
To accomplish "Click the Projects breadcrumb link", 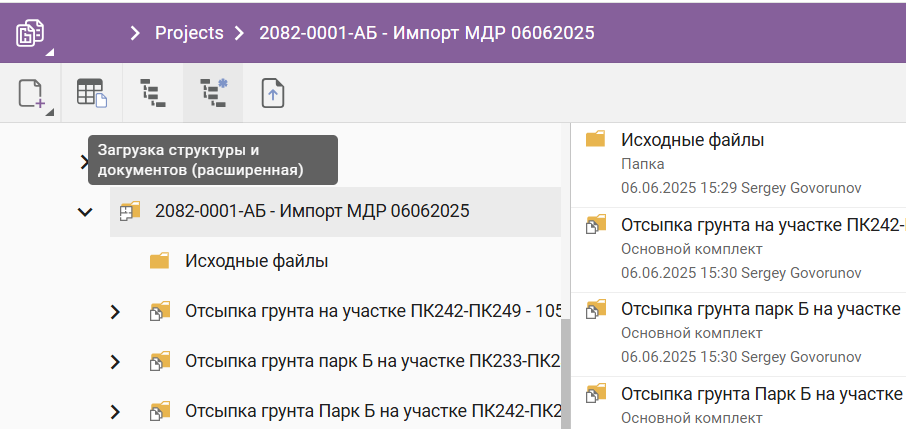I will tap(189, 33).
